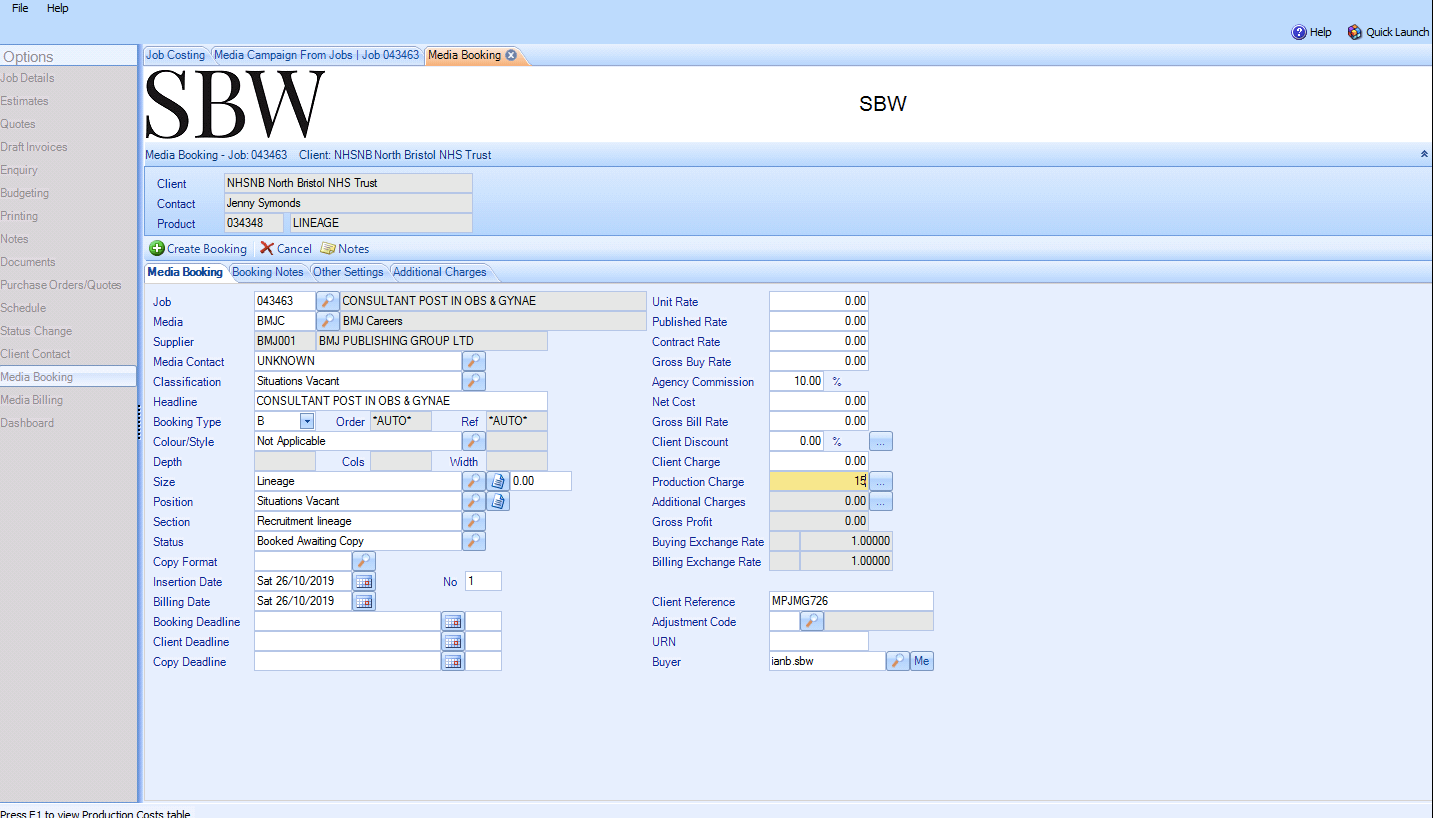Open Production Charge ellipsis button
Image resolution: width=1433 pixels, height=818 pixels.
pyautogui.click(x=881, y=481)
